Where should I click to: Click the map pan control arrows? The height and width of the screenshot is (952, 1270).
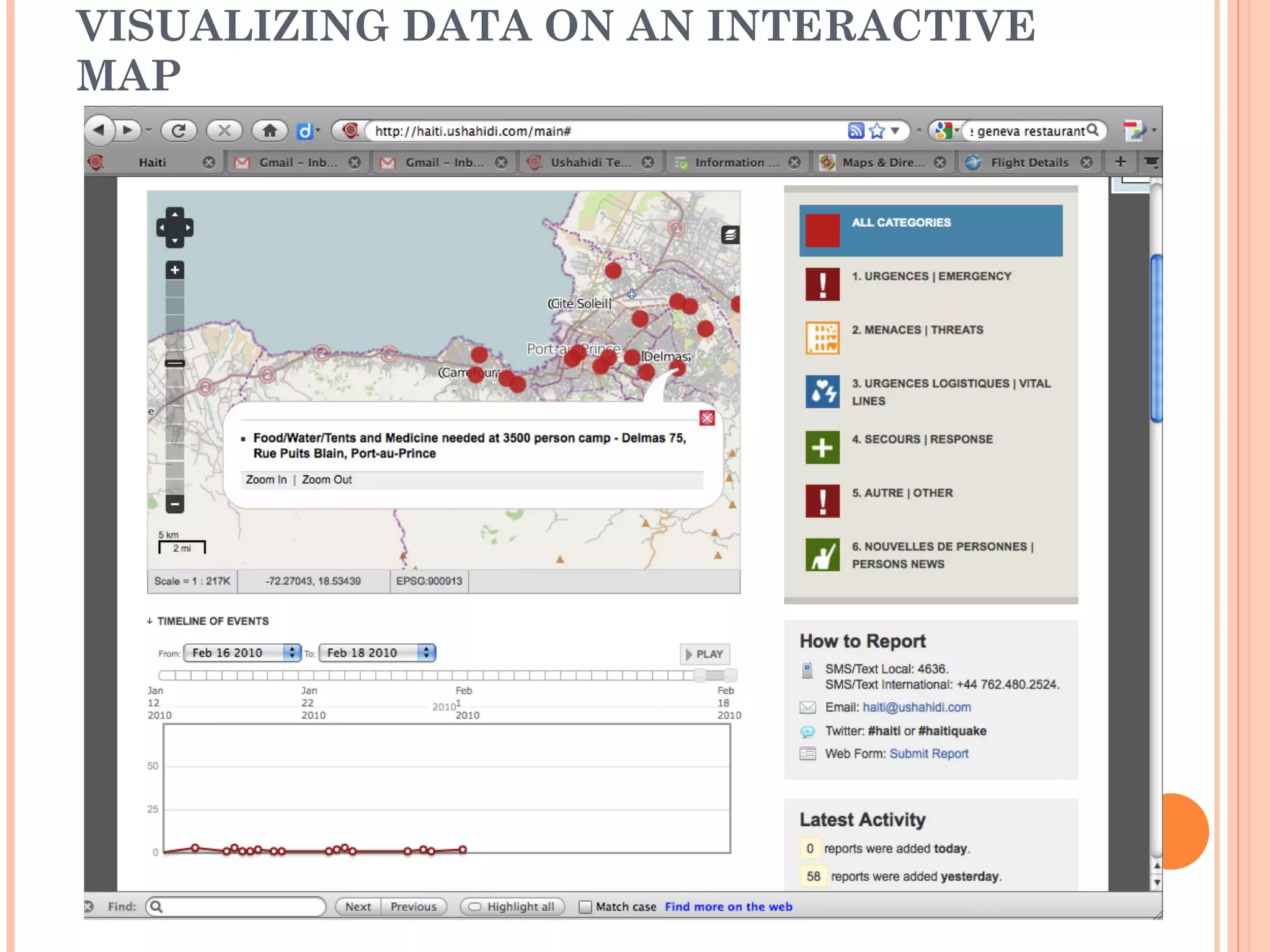tap(175, 227)
